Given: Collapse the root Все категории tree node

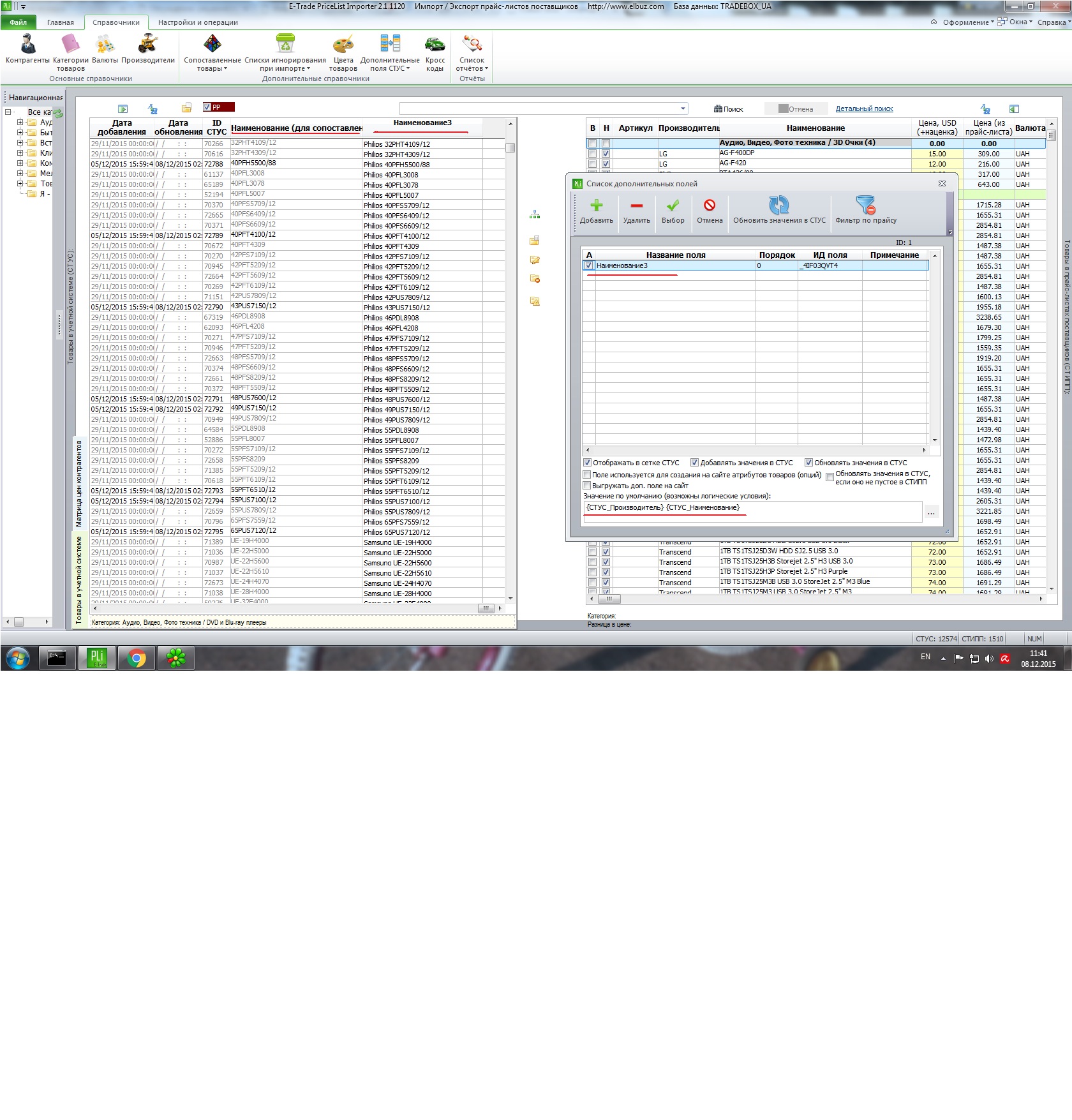Looking at the screenshot, I should 8,112.
